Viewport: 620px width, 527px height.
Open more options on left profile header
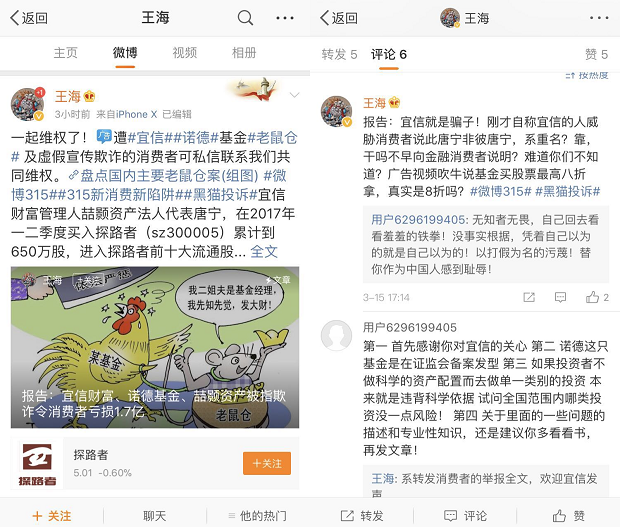point(285,18)
